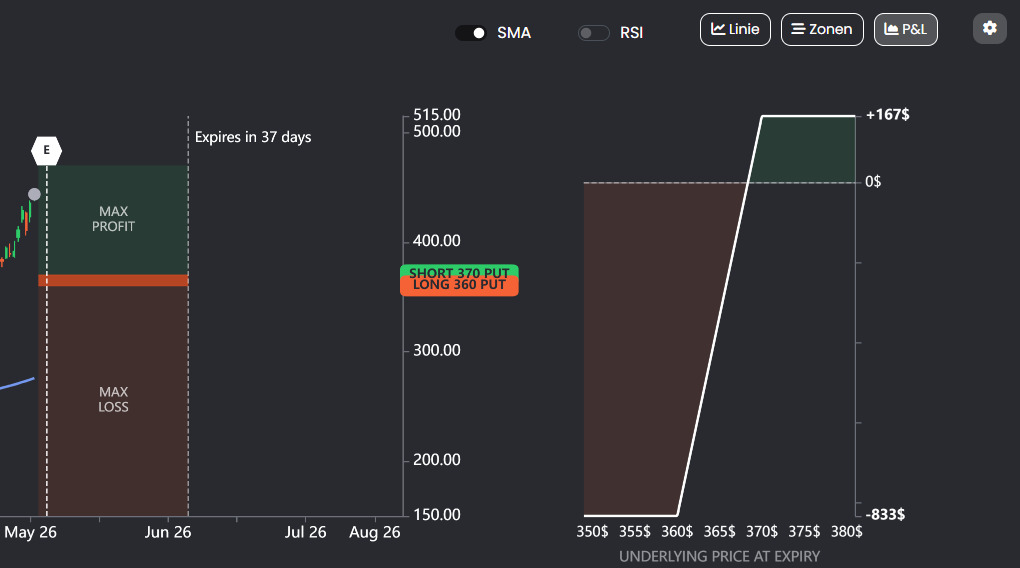Open the chart settings gear

[989, 29]
